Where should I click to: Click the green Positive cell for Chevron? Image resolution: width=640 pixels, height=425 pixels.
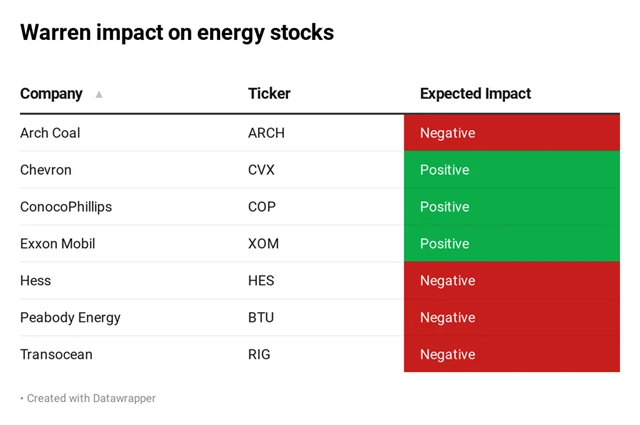511,170
